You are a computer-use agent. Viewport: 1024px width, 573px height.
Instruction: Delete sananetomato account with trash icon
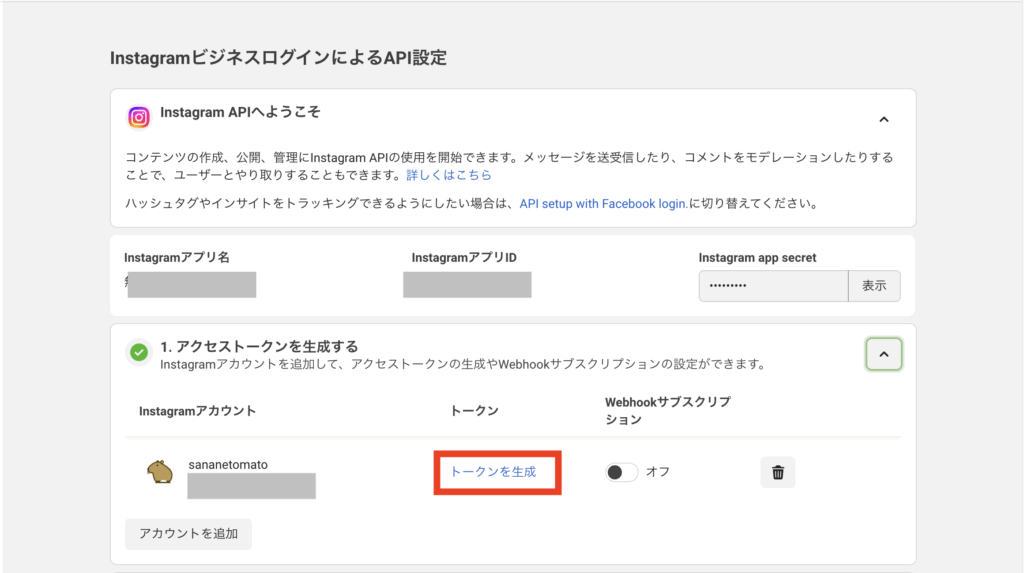778,472
